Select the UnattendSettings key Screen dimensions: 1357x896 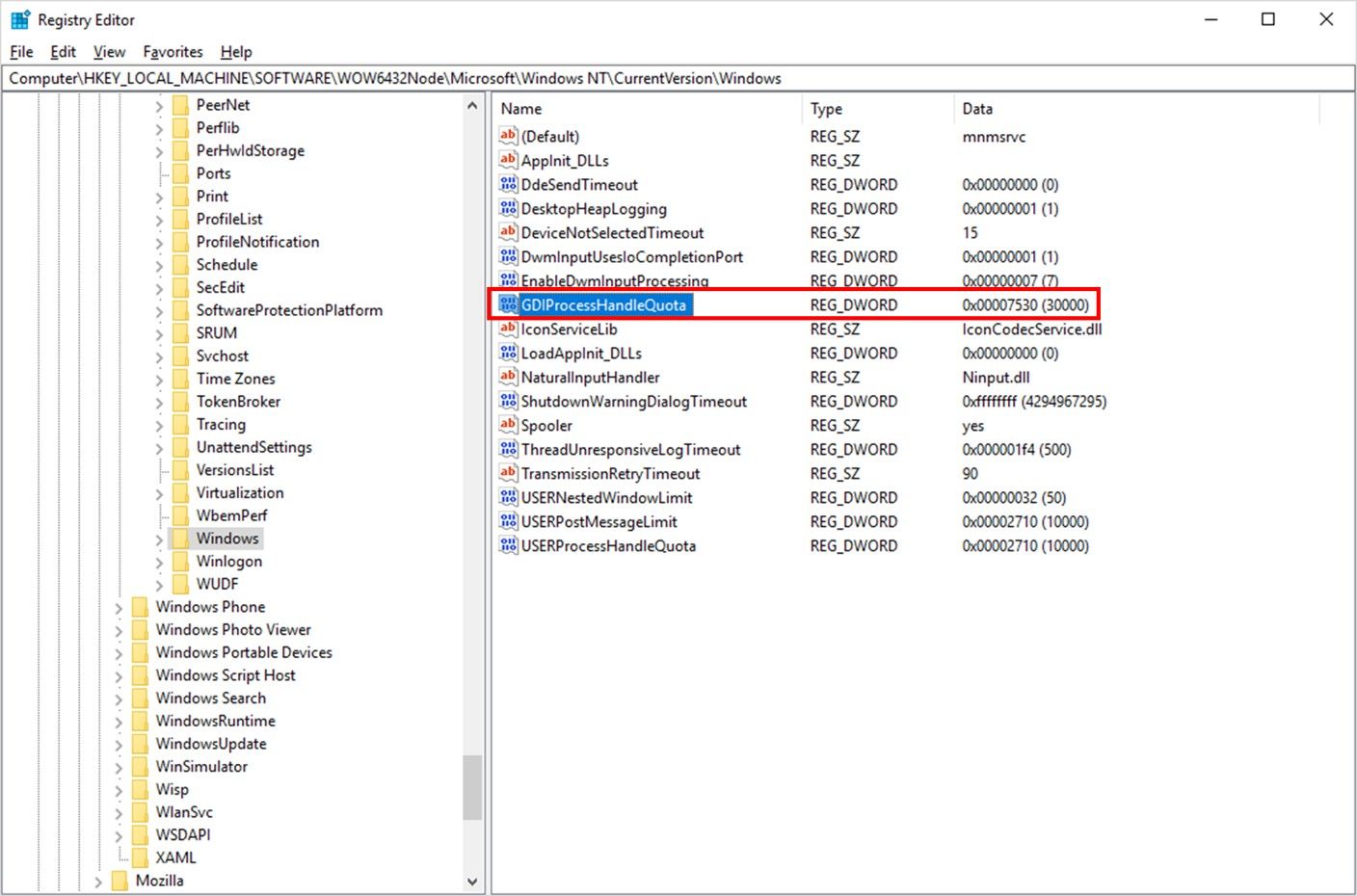pos(254,447)
